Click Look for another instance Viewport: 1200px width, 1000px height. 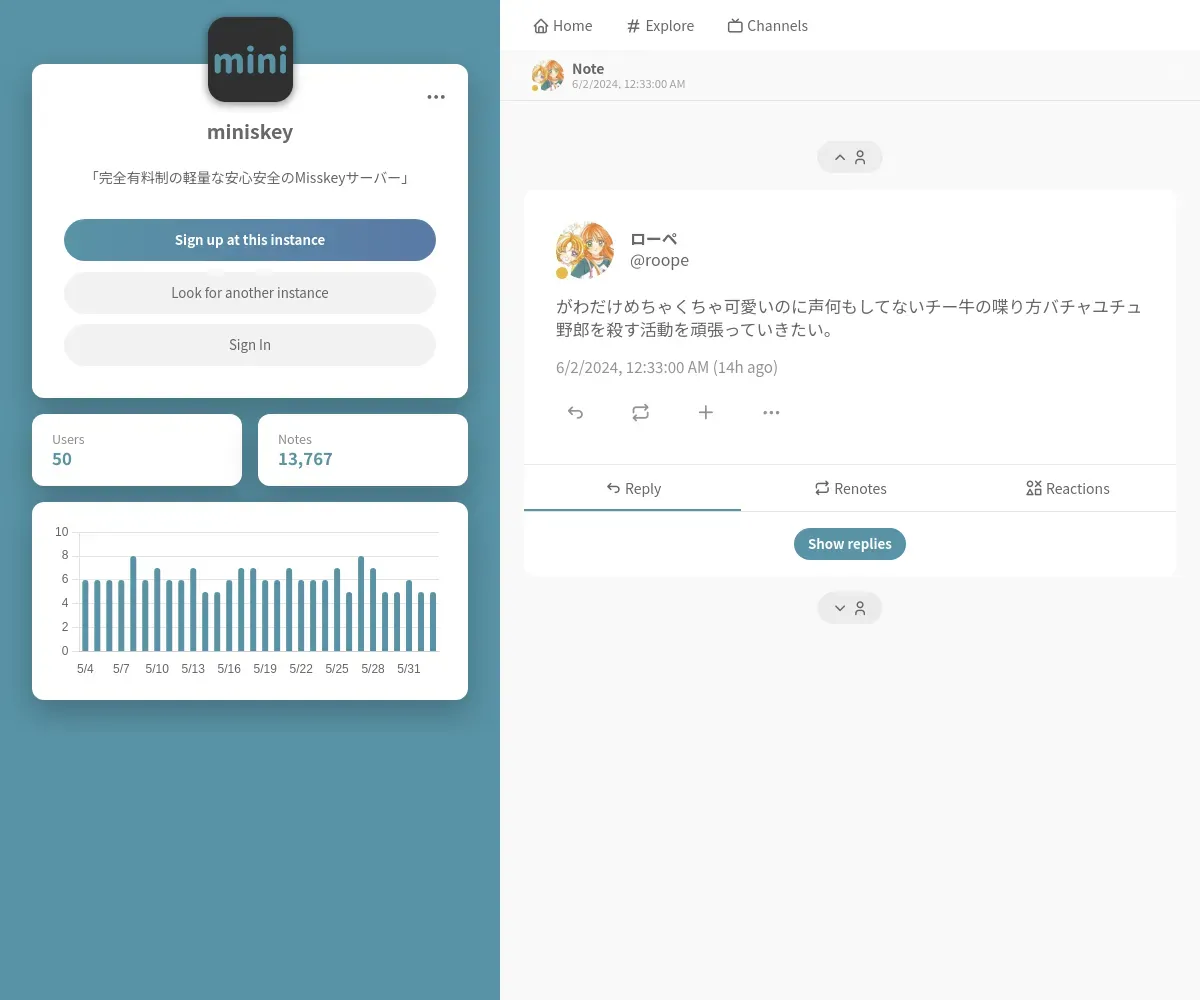coord(250,293)
